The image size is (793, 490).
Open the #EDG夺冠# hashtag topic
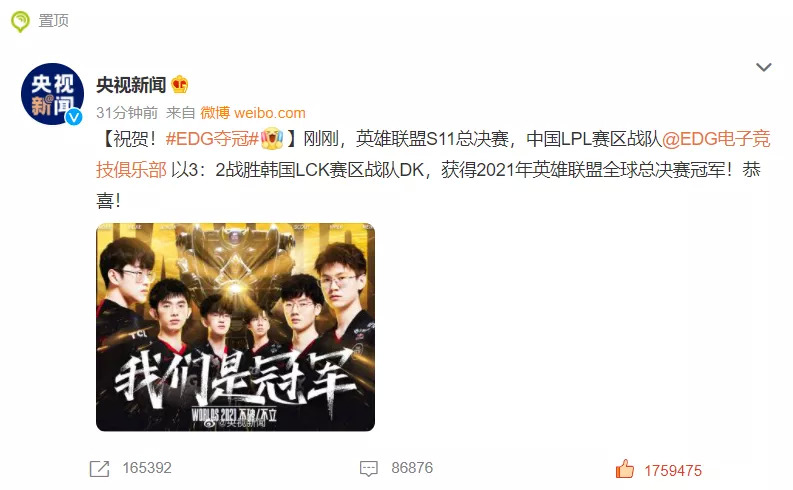212,139
